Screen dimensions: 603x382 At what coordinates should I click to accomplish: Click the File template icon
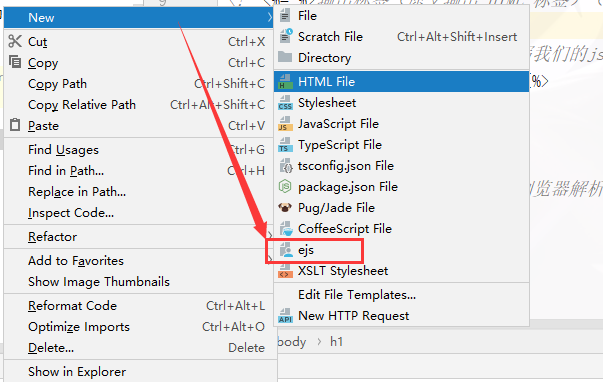[285, 16]
